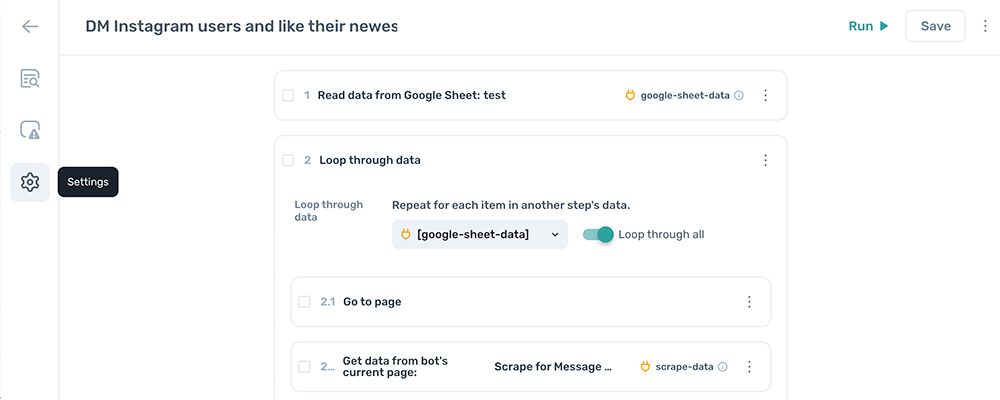Image resolution: width=1000 pixels, height=400 pixels.
Task: Open three-dot options for Get data step
Action: (x=749, y=367)
